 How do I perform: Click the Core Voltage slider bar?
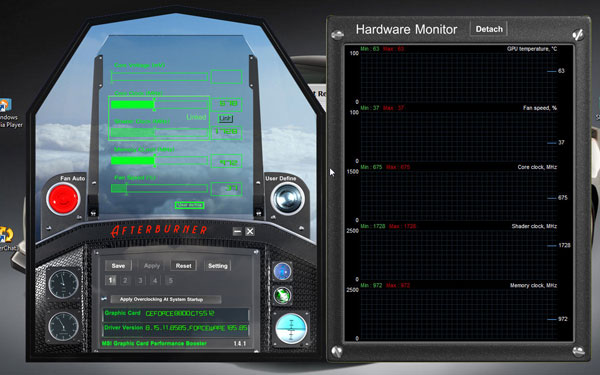159,77
